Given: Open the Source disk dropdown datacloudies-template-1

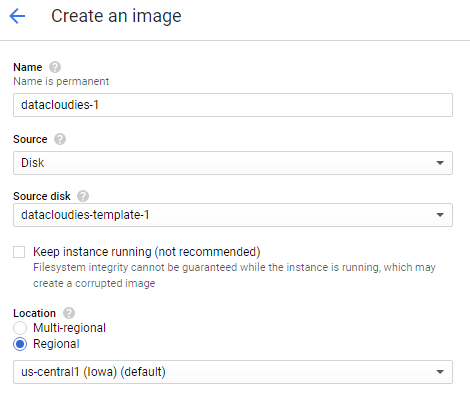Looking at the screenshot, I should point(233,215).
